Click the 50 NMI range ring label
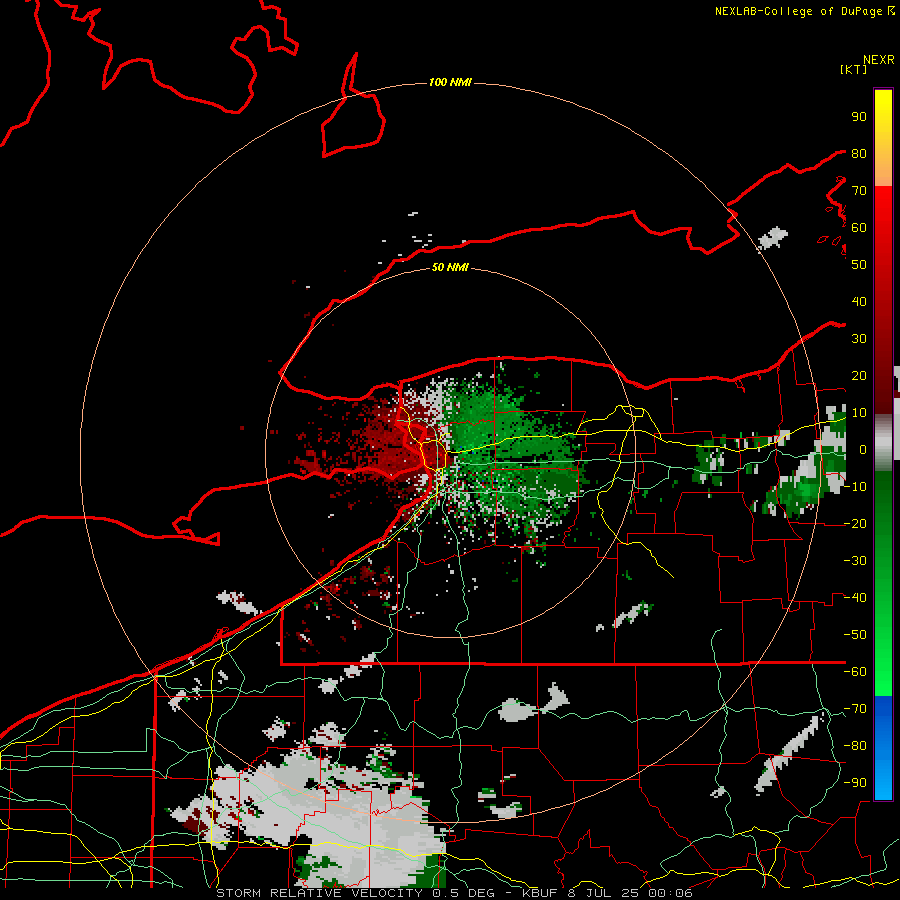900x900 pixels. point(450,267)
